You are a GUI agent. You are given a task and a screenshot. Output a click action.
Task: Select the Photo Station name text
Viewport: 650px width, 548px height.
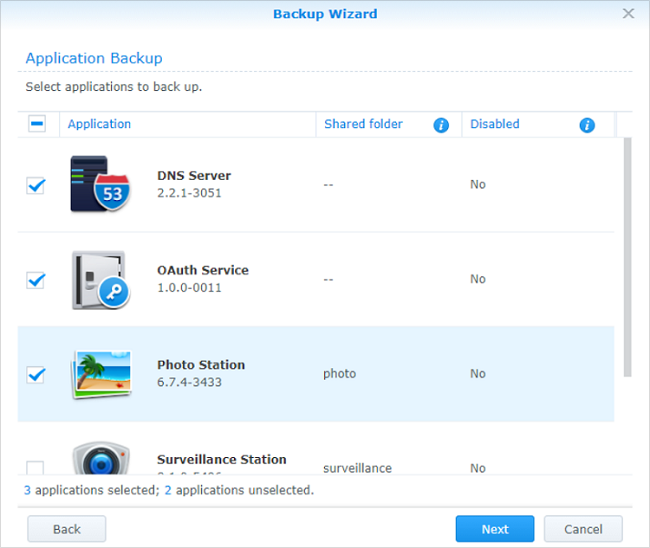[201, 365]
